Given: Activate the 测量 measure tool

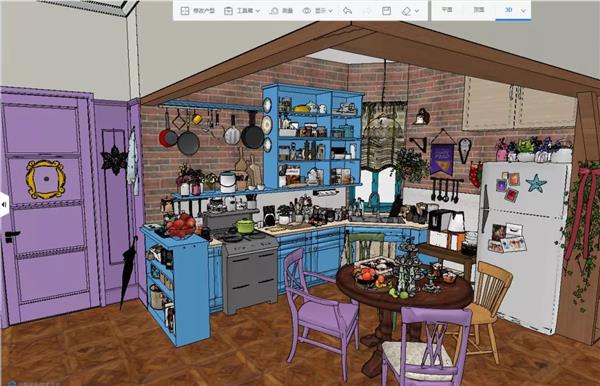Looking at the screenshot, I should click(281, 11).
